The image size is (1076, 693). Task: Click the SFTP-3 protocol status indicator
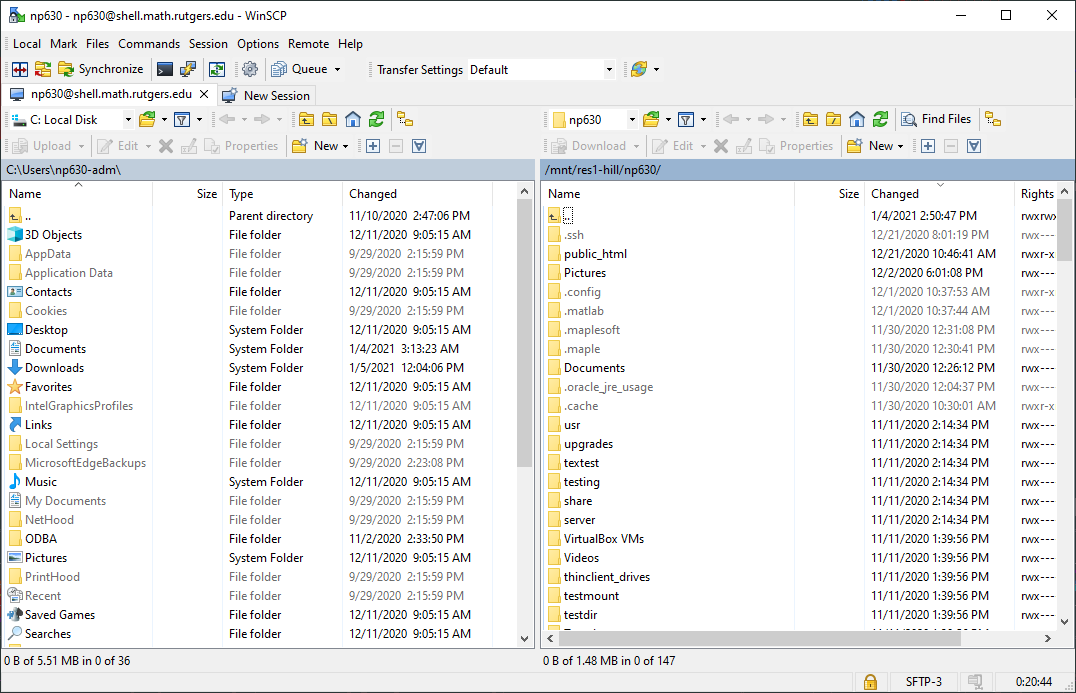coord(924,682)
